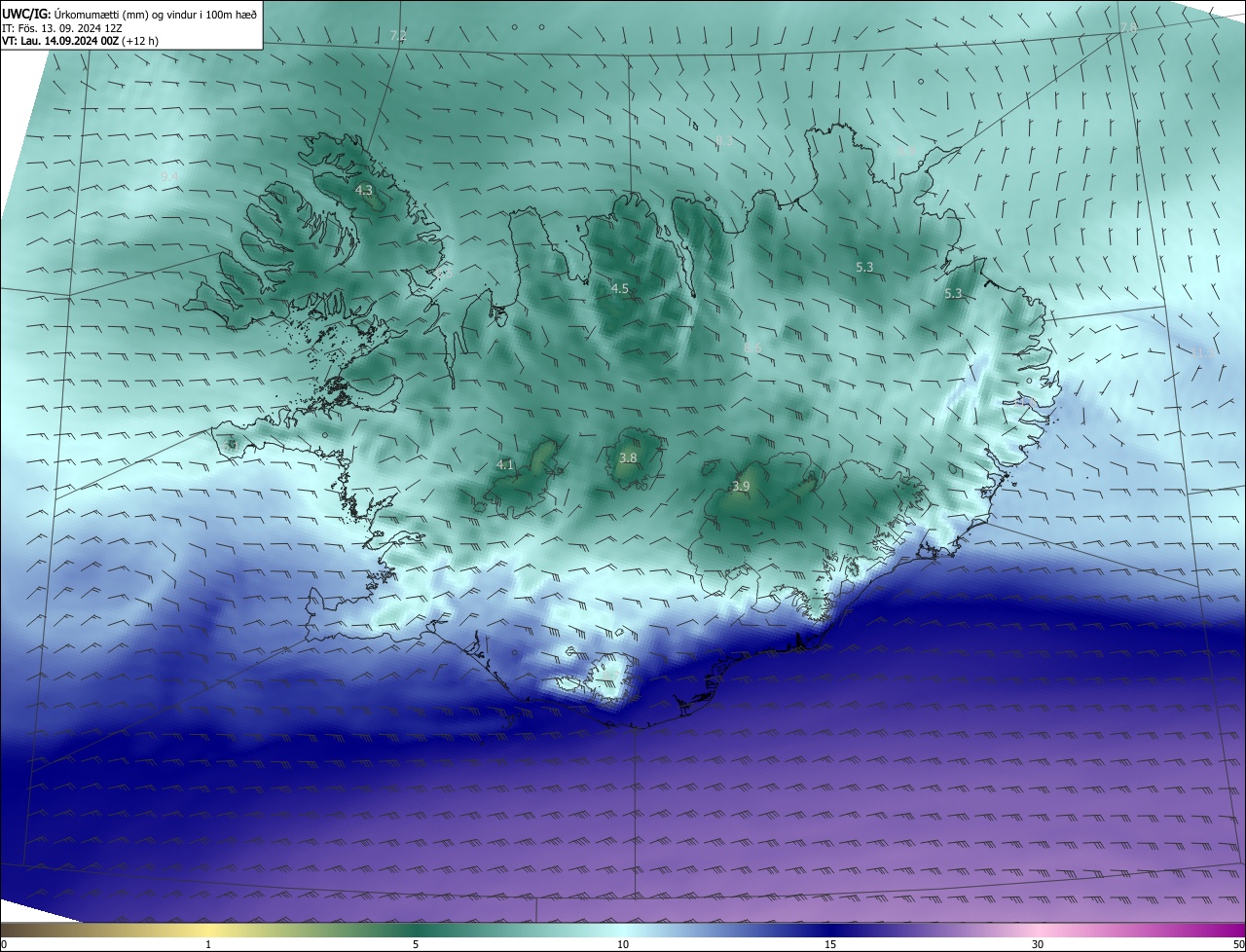Image resolution: width=1246 pixels, height=952 pixels.
Task: Click the 3.8 value label on the map
Action: pyautogui.click(x=629, y=458)
